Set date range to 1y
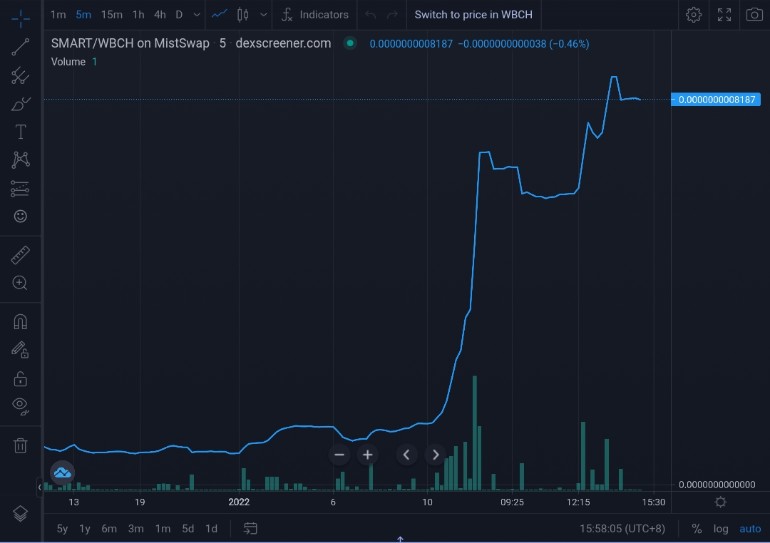The height and width of the screenshot is (543, 770). click(85, 529)
